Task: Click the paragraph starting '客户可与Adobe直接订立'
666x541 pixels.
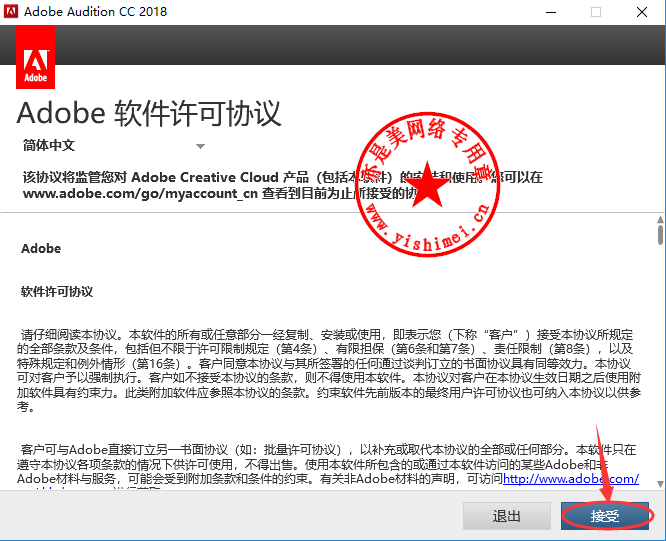Action: (328, 465)
